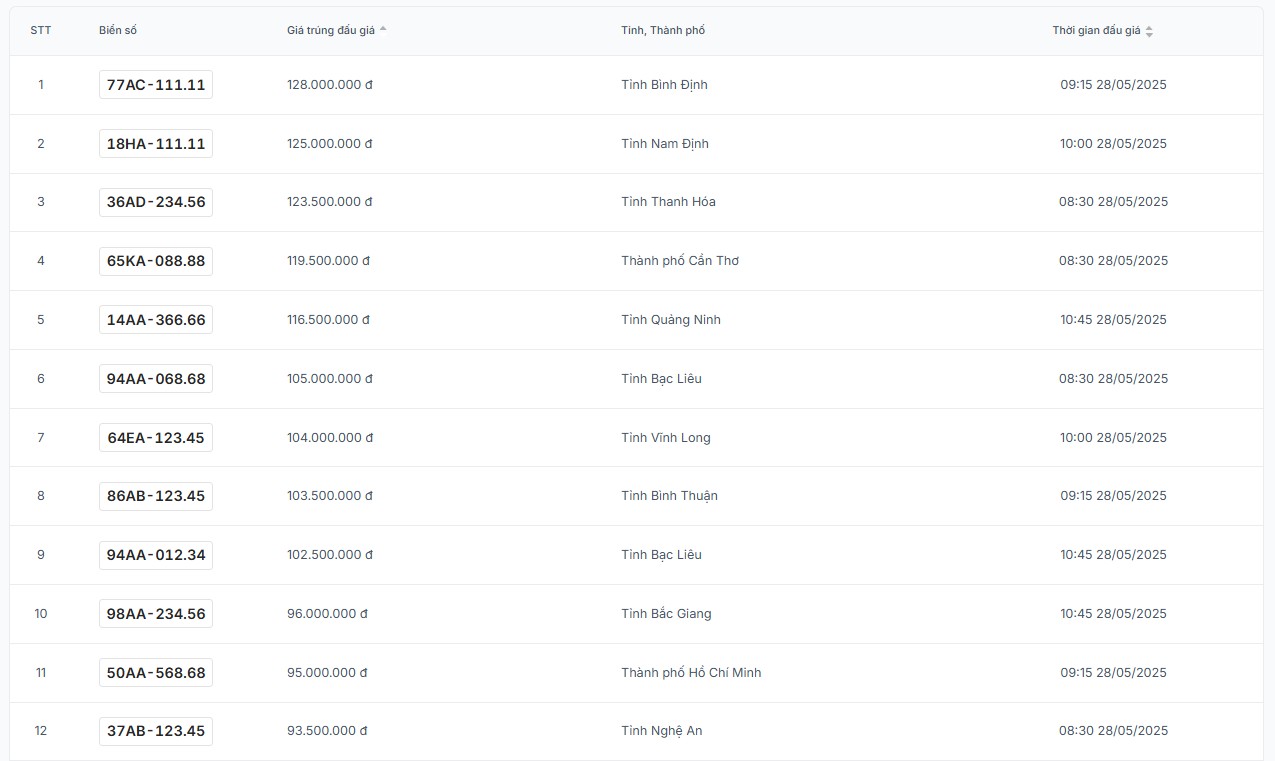The width and height of the screenshot is (1275, 761).
Task: Select plate badge 86AB-123.45
Action: click(156, 496)
